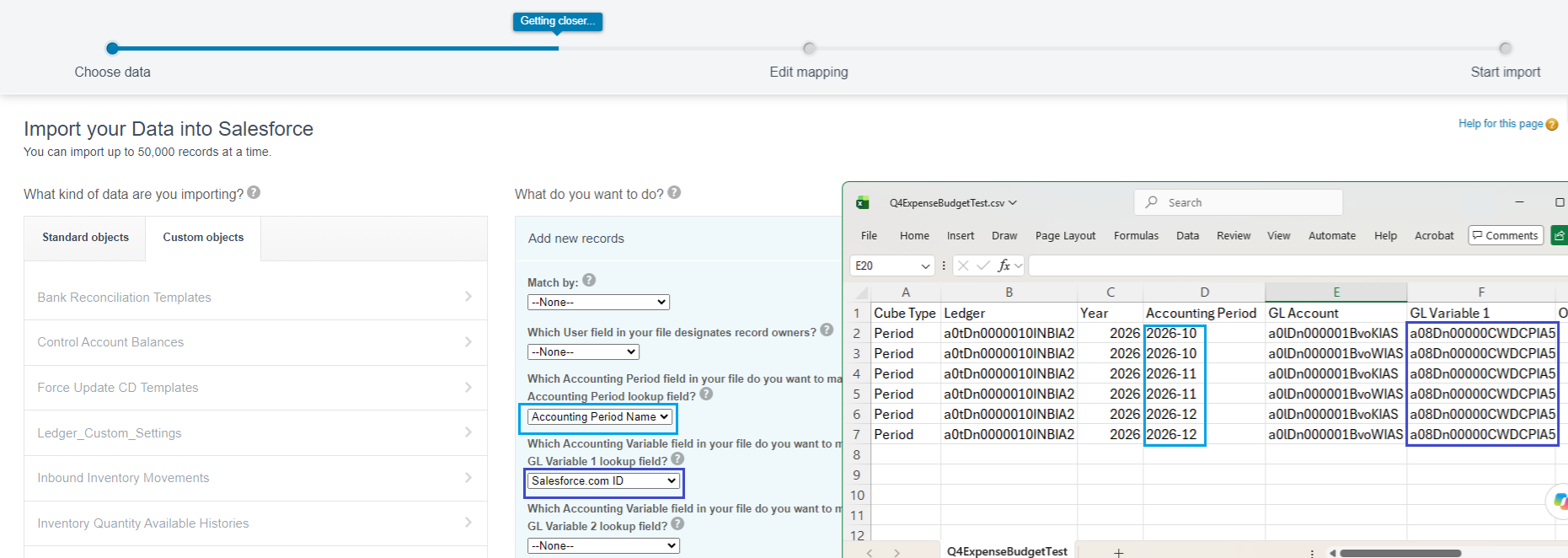Click help icon beside record owners question
The width and height of the screenshot is (1568, 558).
coord(827,330)
